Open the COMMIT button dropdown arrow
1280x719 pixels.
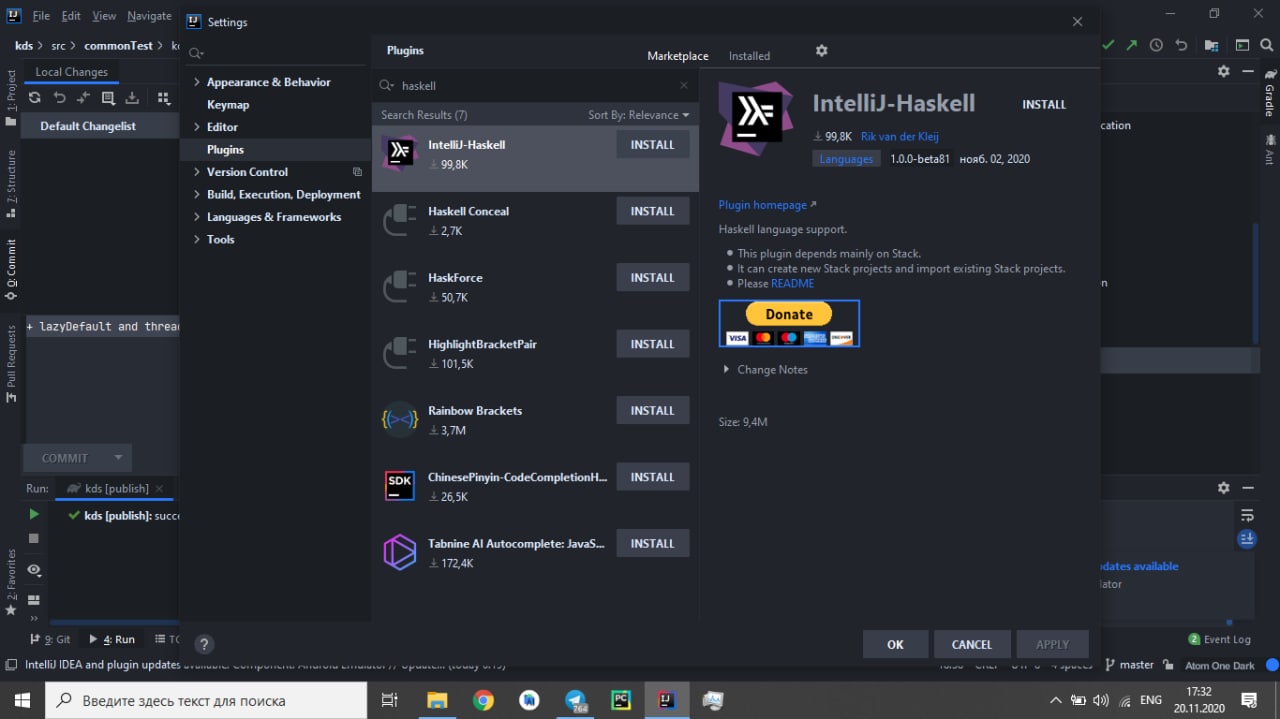pos(118,458)
